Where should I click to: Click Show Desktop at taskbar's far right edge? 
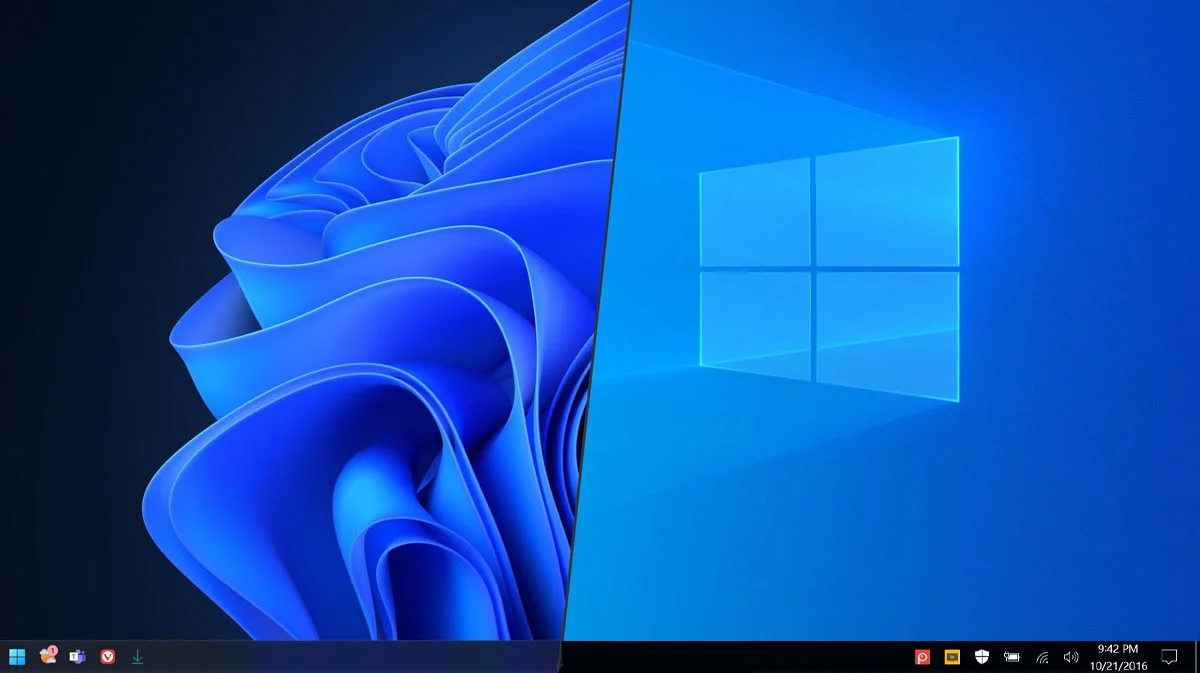(1196, 657)
